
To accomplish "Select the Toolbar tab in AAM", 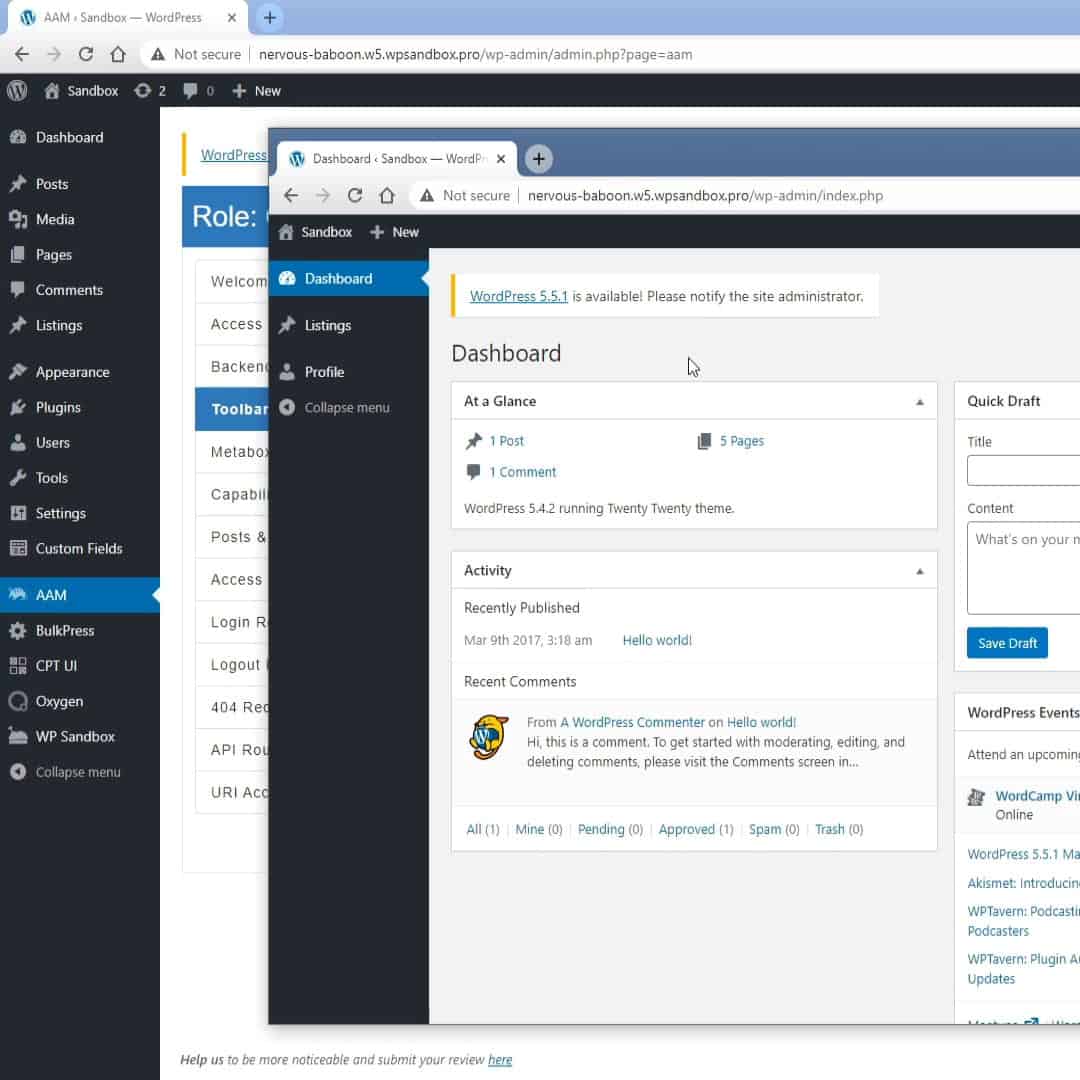I will click(x=232, y=409).
